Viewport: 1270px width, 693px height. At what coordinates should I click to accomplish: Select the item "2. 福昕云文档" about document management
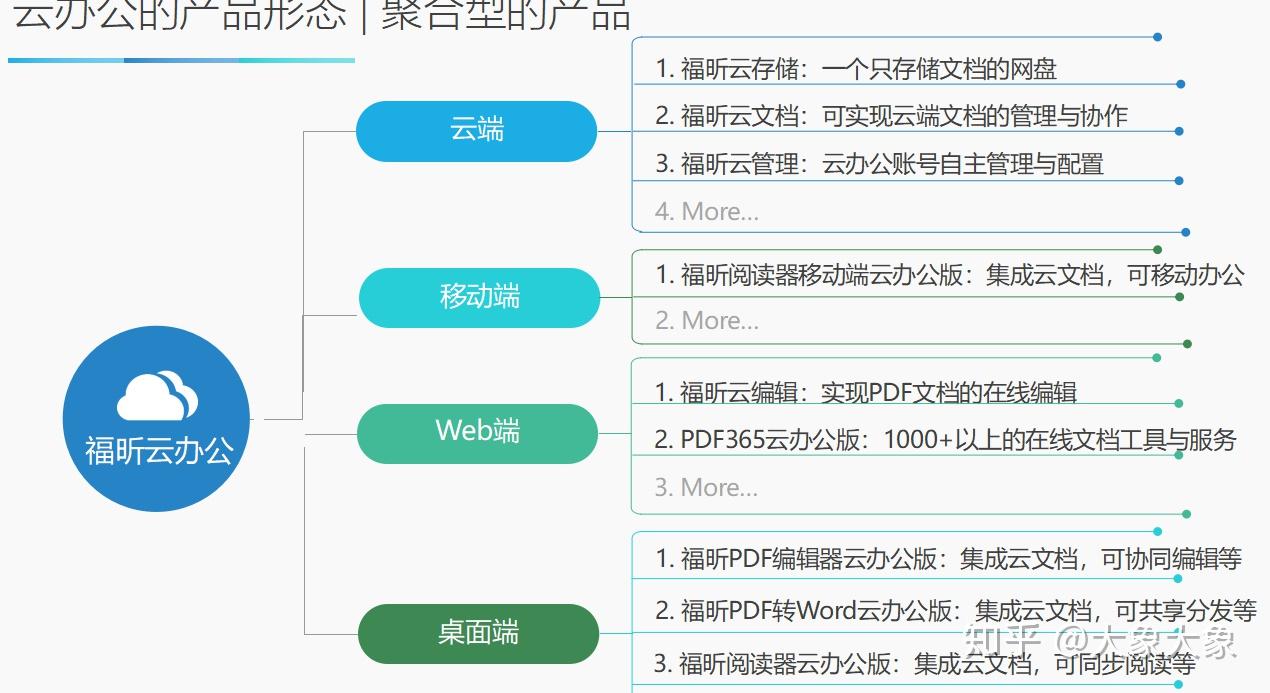892,116
